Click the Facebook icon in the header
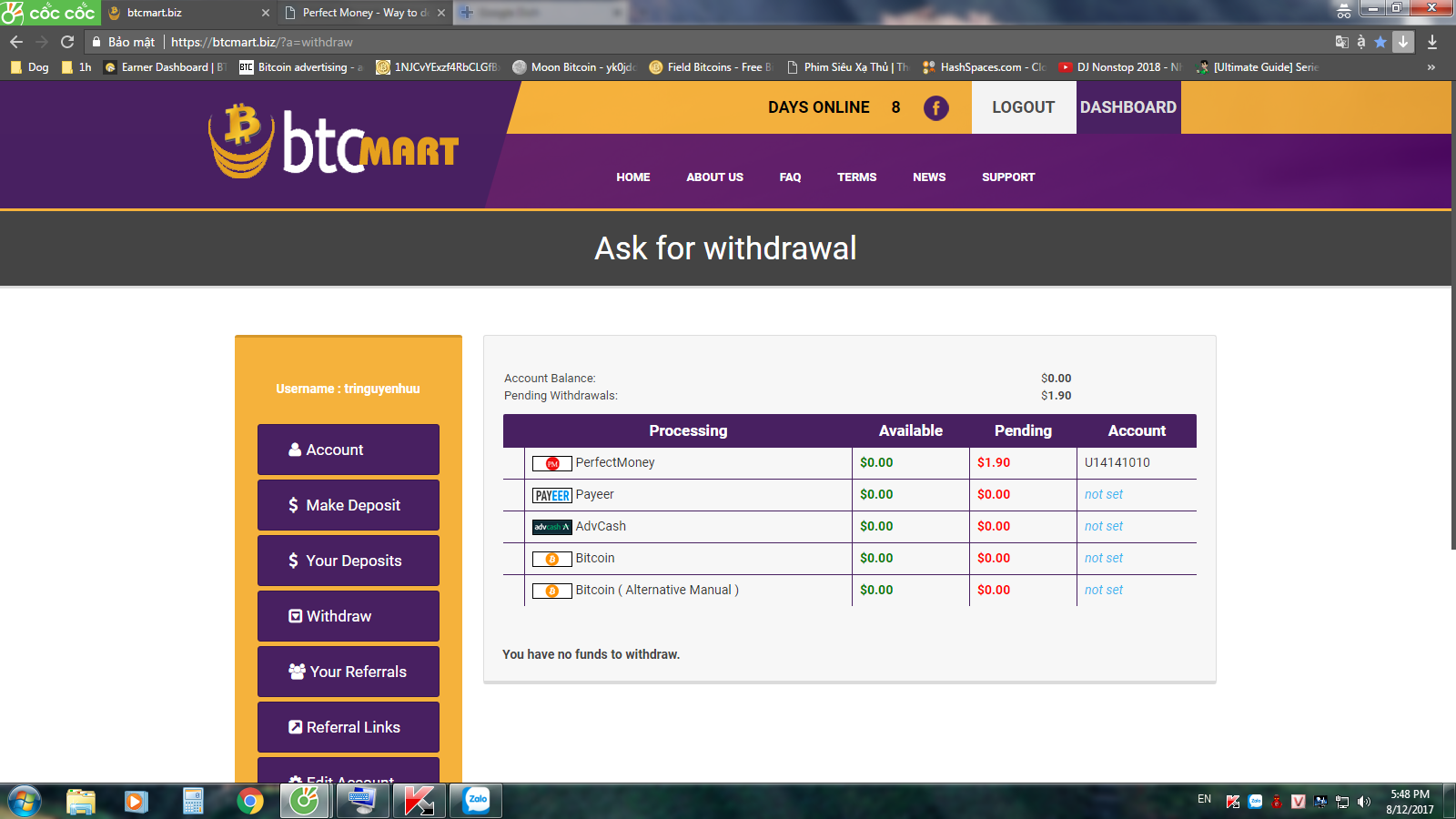 pos(935,107)
